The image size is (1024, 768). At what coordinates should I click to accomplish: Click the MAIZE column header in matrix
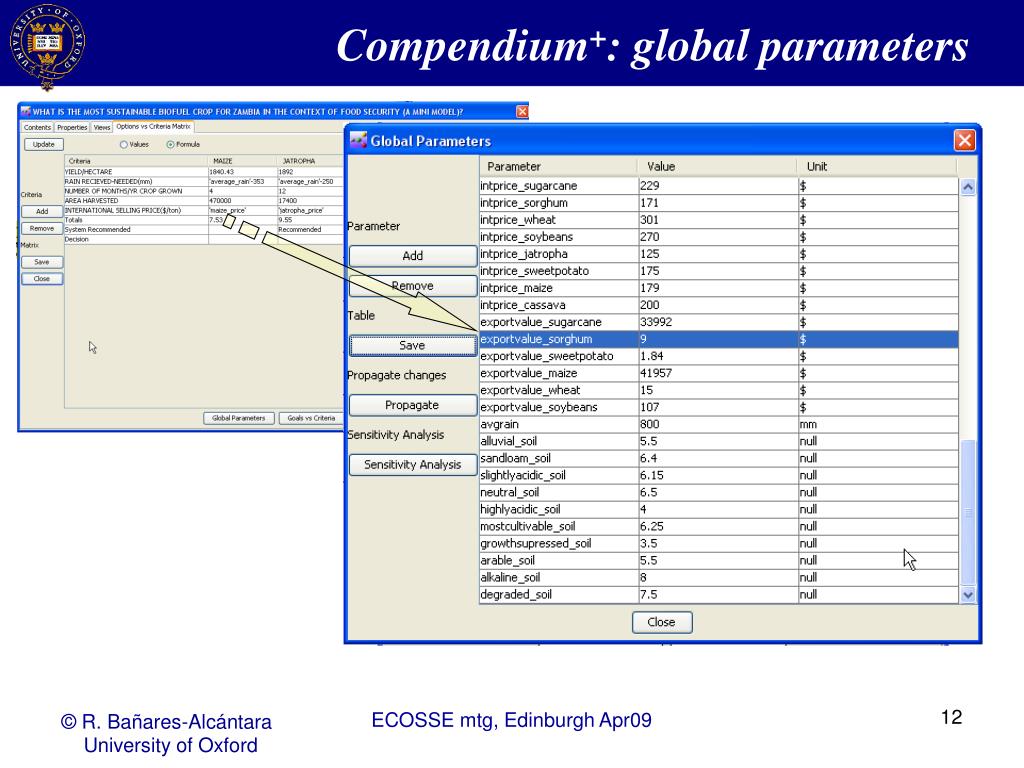pos(242,161)
